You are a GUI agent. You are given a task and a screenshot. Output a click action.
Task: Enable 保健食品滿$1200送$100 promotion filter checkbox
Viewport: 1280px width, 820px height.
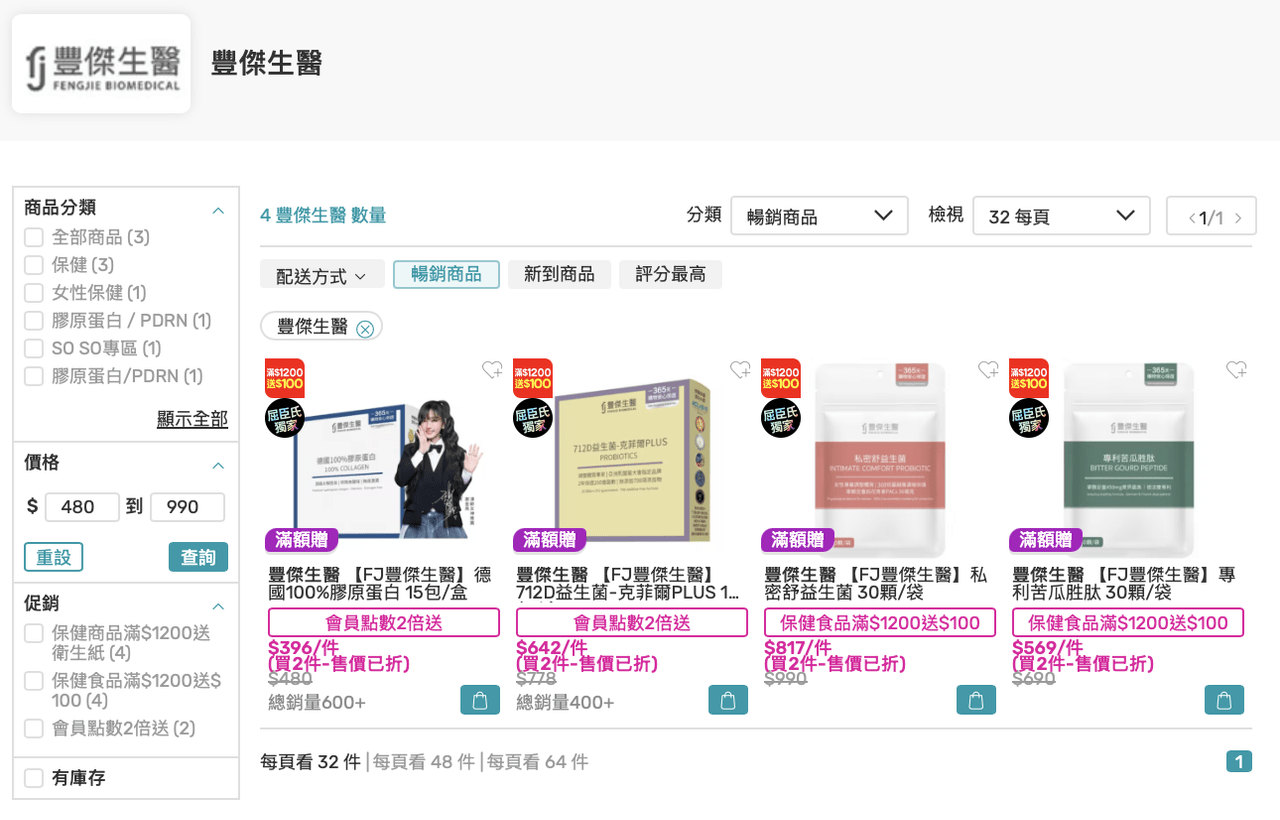pyautogui.click(x=34, y=681)
